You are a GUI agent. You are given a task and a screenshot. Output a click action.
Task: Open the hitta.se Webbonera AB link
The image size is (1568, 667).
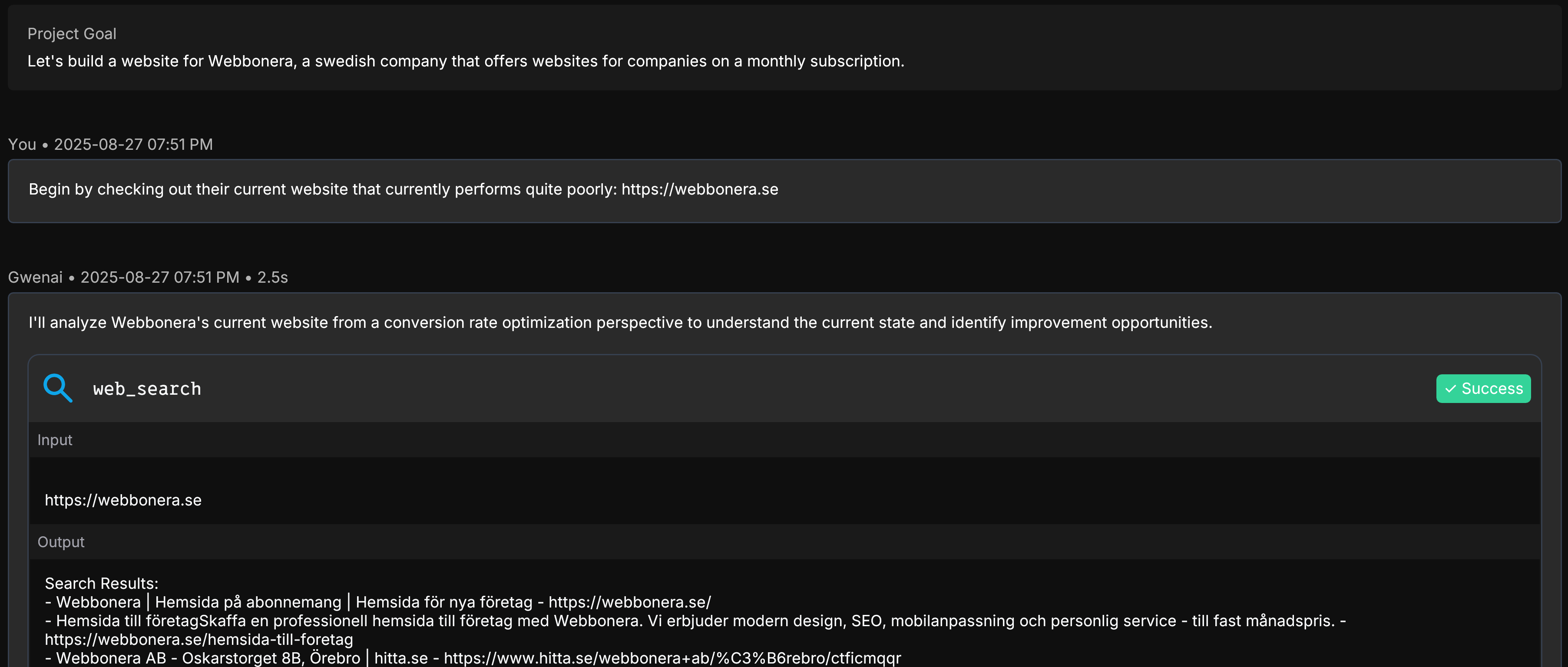pyautogui.click(x=672, y=658)
